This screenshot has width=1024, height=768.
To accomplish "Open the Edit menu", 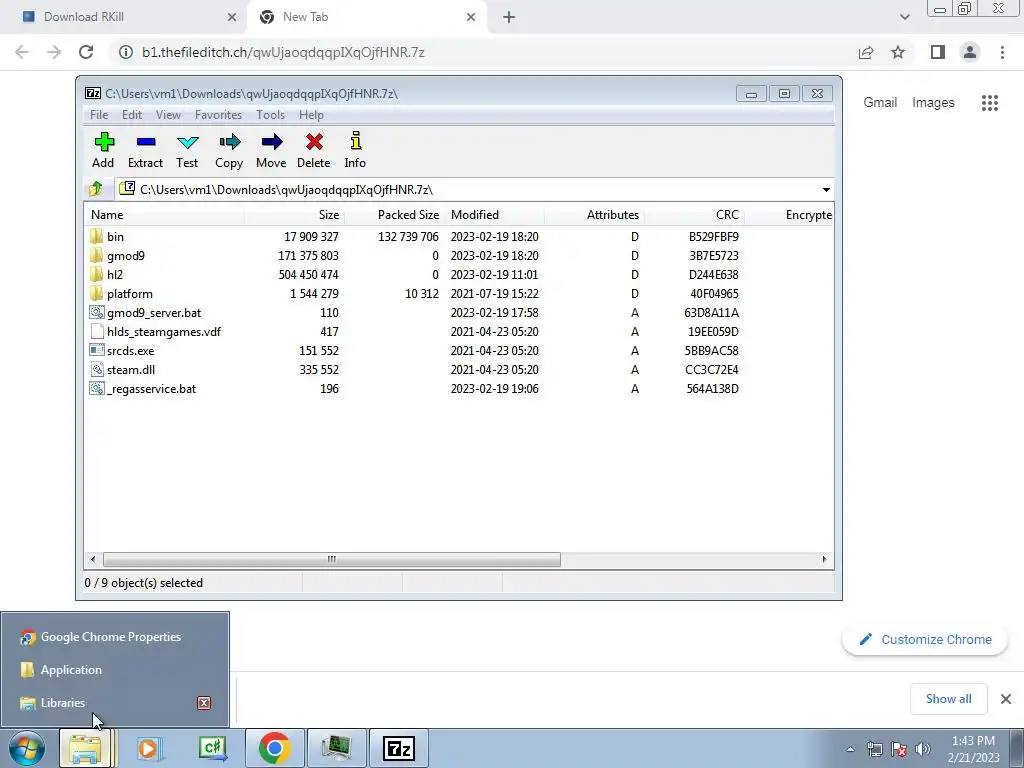I will 132,114.
